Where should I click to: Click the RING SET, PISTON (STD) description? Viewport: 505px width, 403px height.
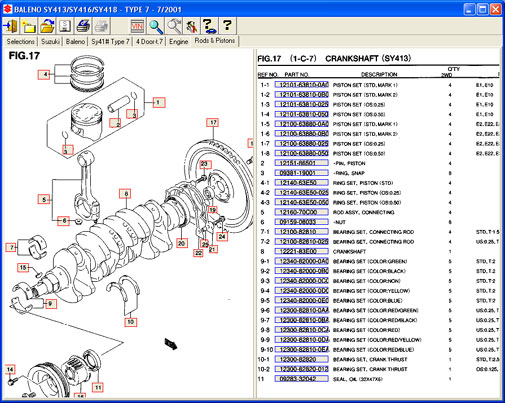coord(363,183)
